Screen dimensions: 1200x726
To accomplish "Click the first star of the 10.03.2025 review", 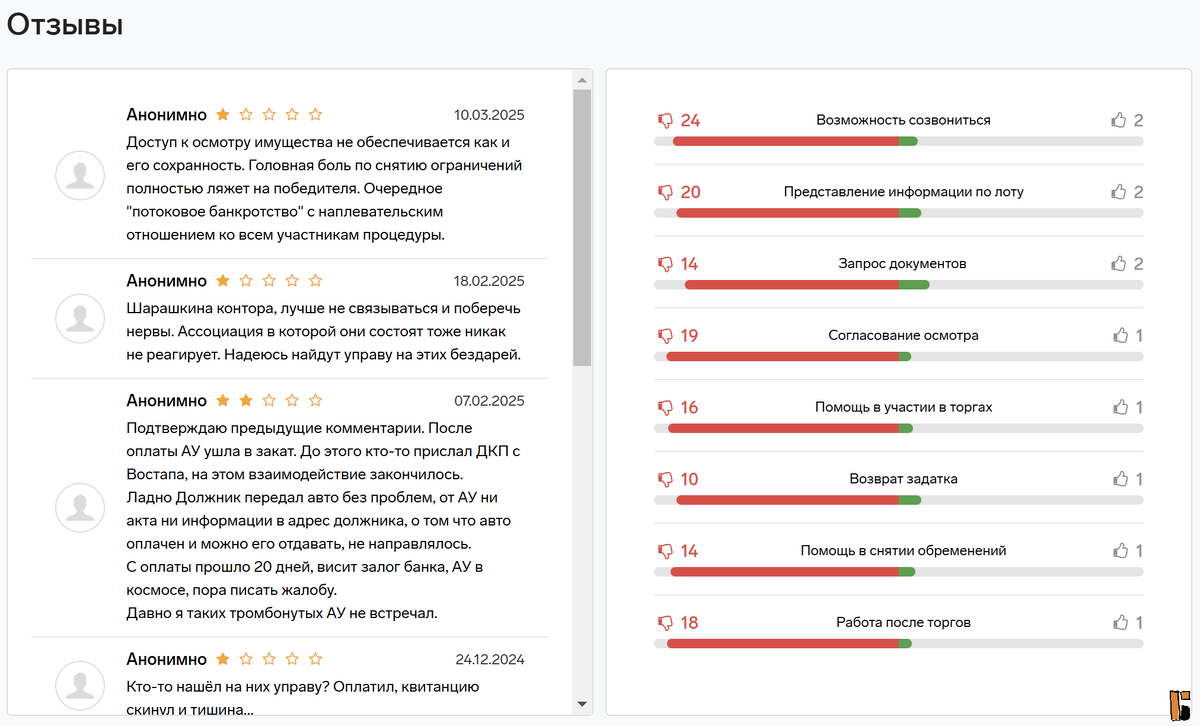I will (222, 114).
